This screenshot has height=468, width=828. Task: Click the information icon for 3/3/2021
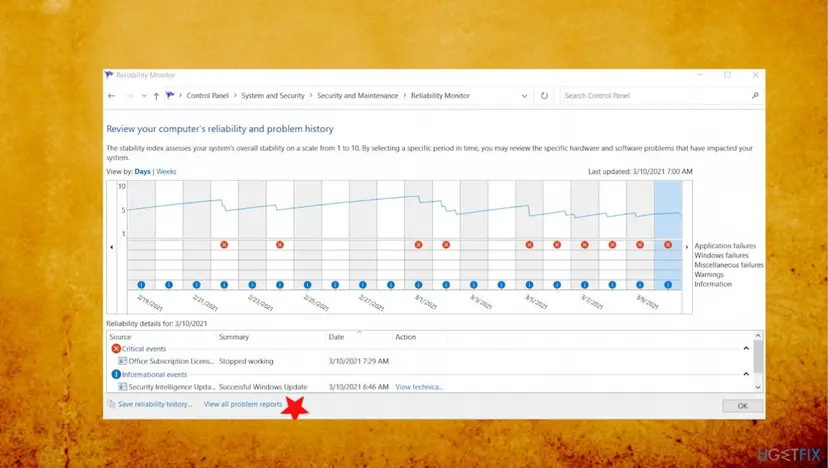click(x=474, y=285)
